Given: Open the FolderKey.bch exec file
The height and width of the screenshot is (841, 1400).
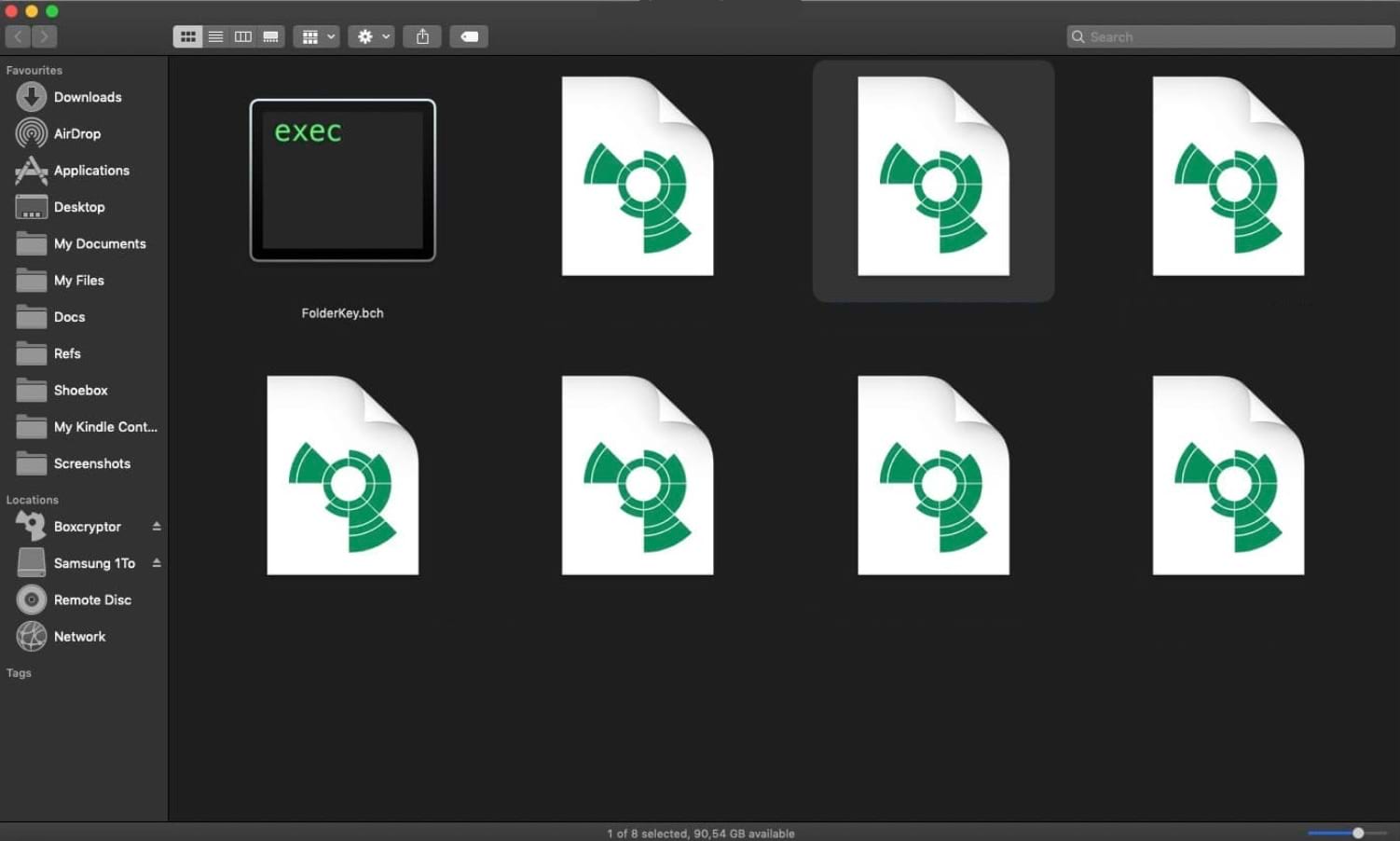Looking at the screenshot, I should tap(342, 180).
